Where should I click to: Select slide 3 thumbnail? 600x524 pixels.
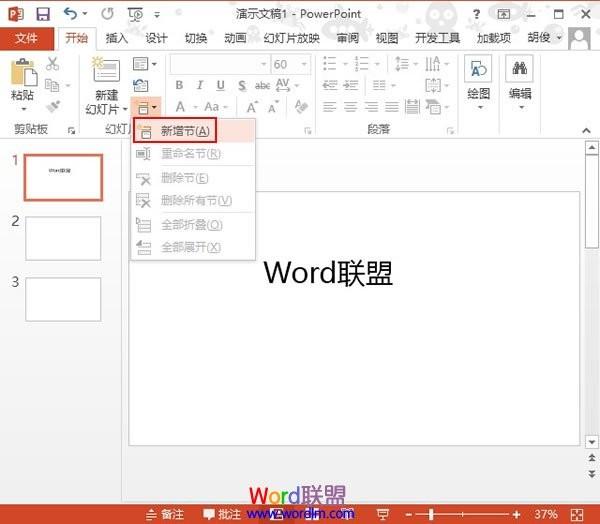(63, 299)
